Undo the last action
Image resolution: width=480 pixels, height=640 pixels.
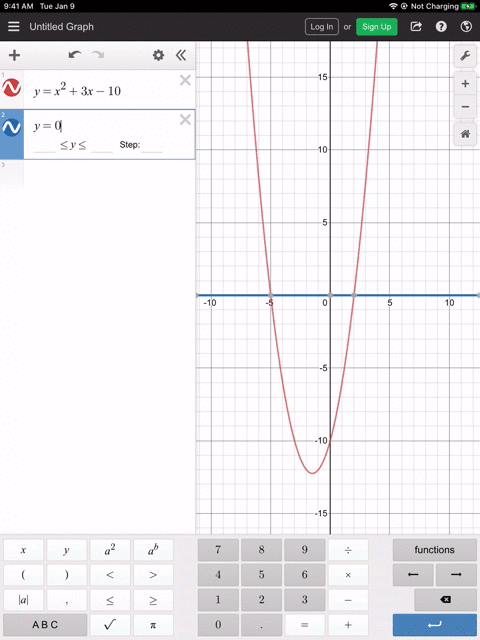coord(75,55)
